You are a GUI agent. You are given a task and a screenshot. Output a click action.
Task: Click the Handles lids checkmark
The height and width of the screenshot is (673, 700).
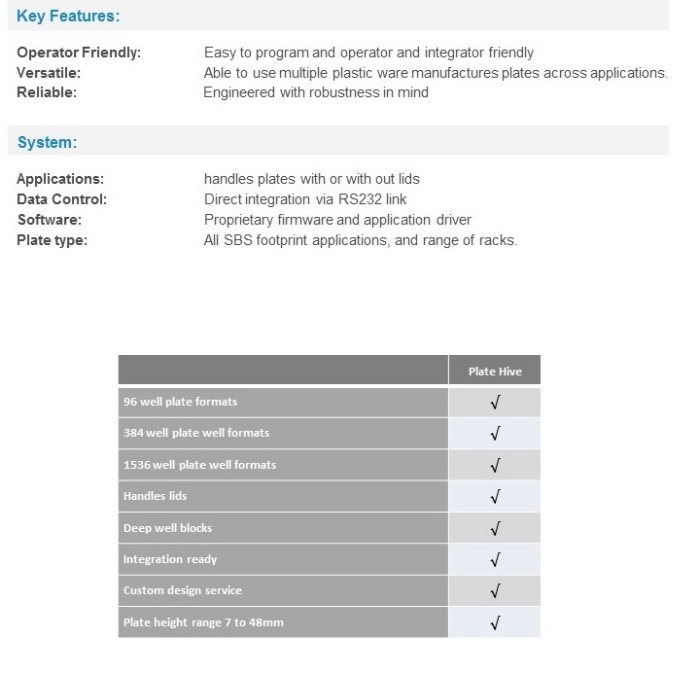(x=495, y=497)
